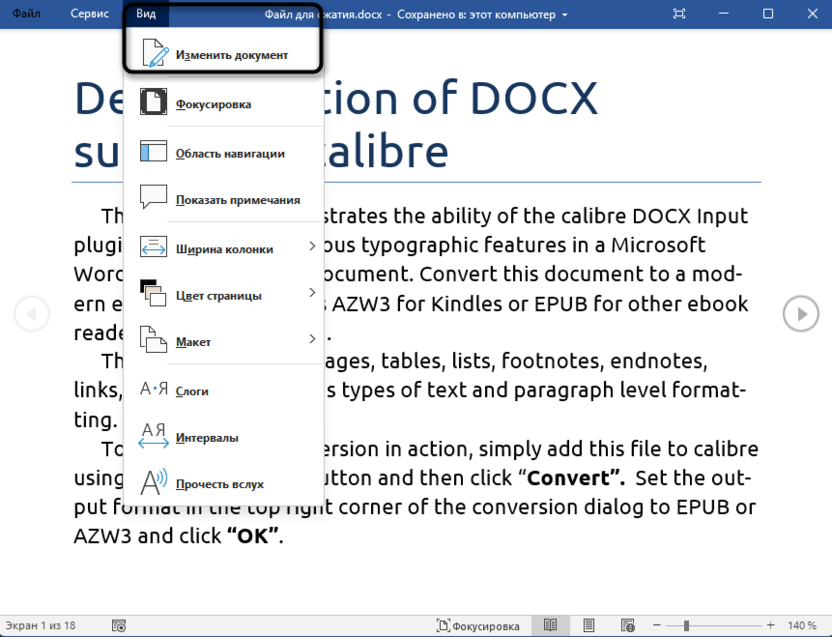Show comments via Показать примечания
Viewport: 832px width, 637px height.
[x=237, y=200]
